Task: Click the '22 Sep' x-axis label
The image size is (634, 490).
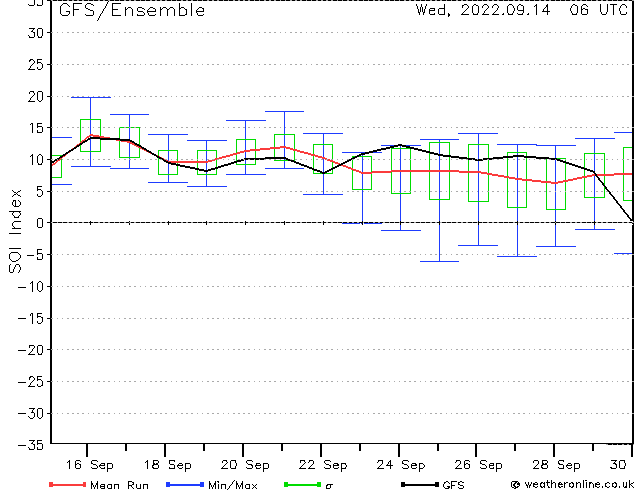Action: (323, 465)
